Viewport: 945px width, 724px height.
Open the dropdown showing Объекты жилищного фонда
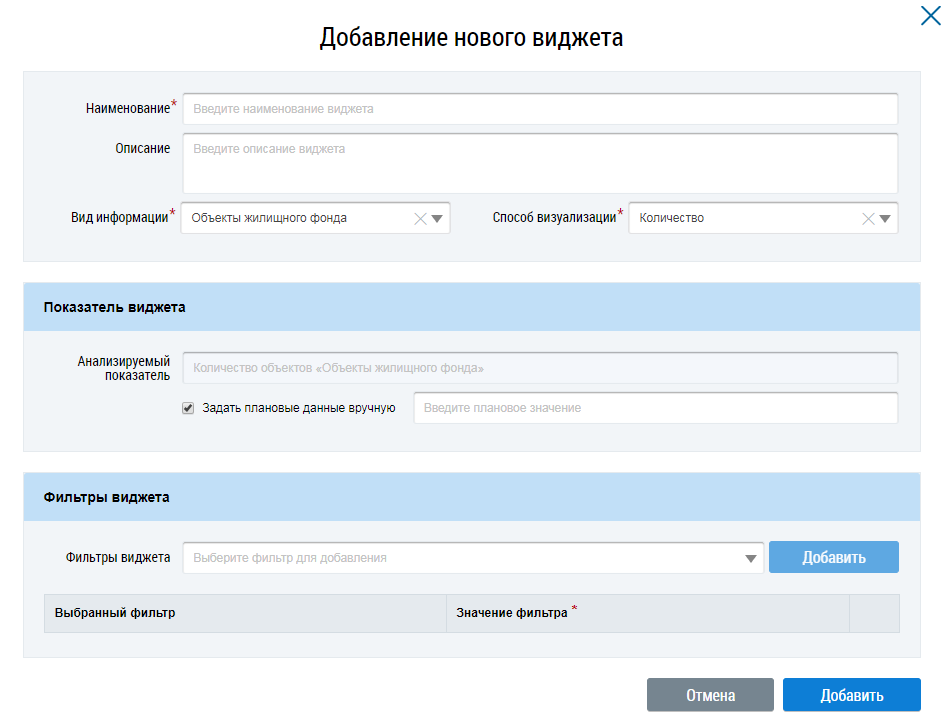coord(295,218)
